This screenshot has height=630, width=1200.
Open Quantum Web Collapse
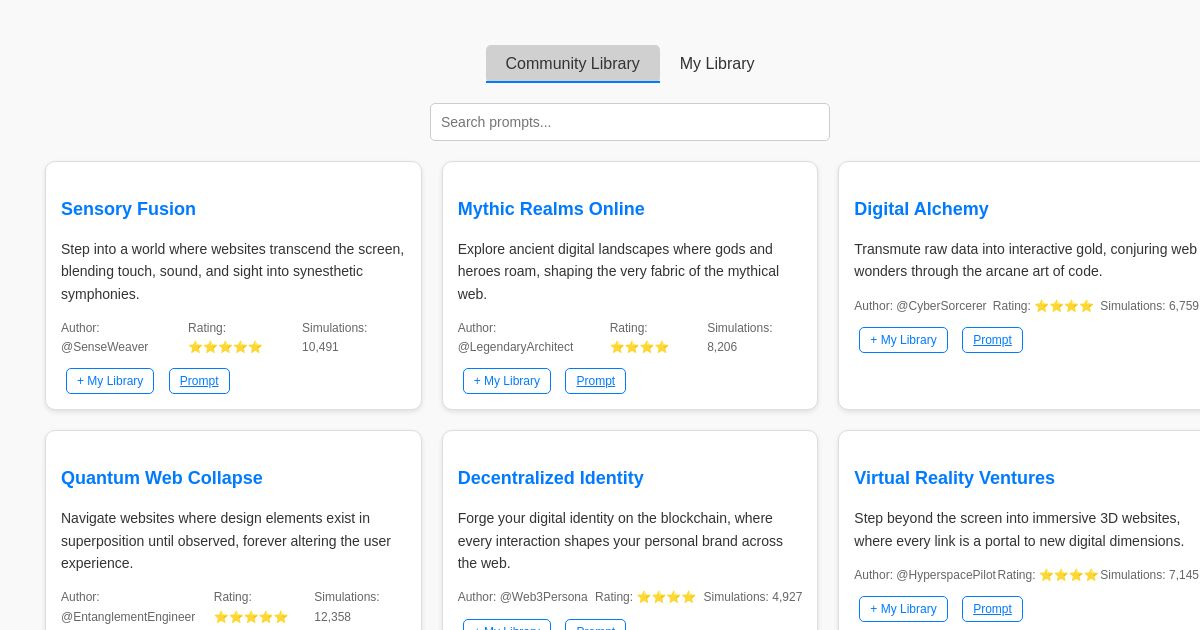161,478
